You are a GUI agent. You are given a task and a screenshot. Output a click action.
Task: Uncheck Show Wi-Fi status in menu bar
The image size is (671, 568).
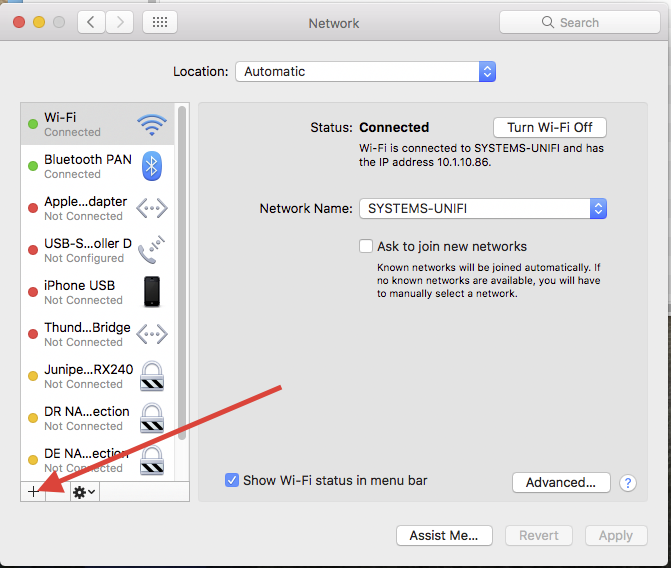pos(232,481)
